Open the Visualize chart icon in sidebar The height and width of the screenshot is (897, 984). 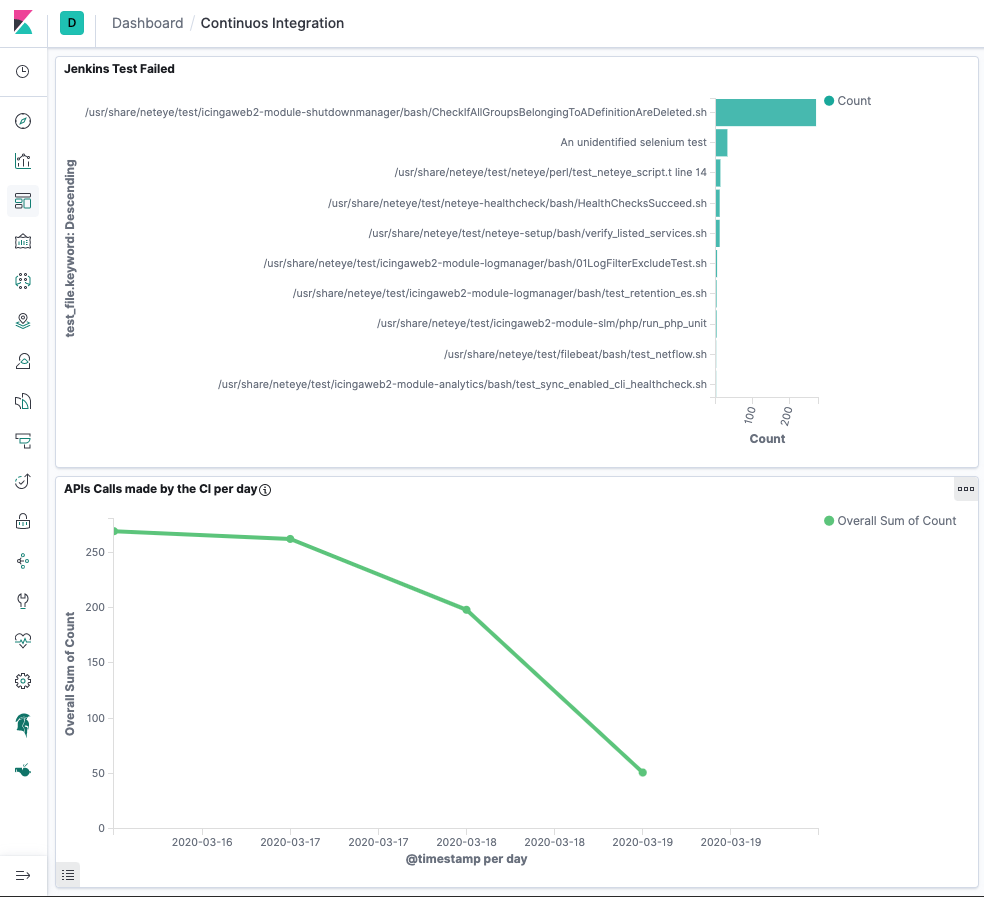click(23, 161)
